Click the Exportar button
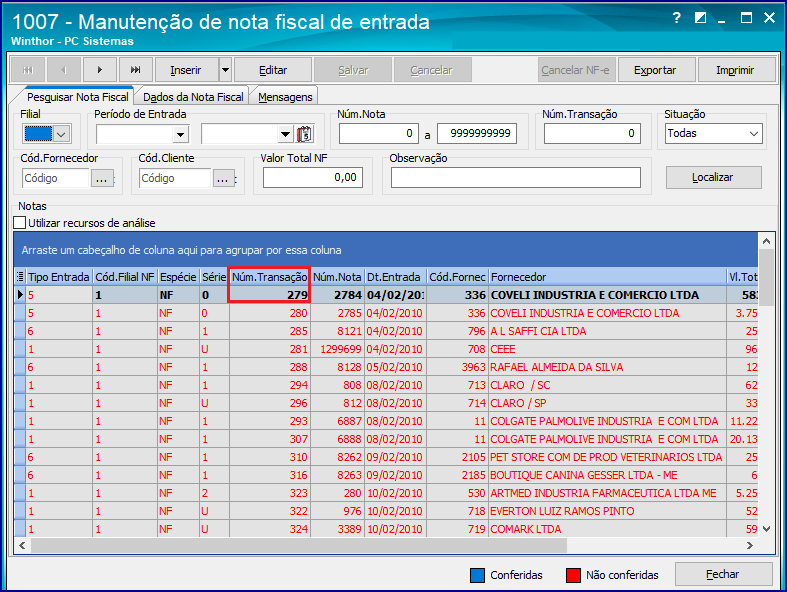The height and width of the screenshot is (592, 787). click(x=655, y=70)
